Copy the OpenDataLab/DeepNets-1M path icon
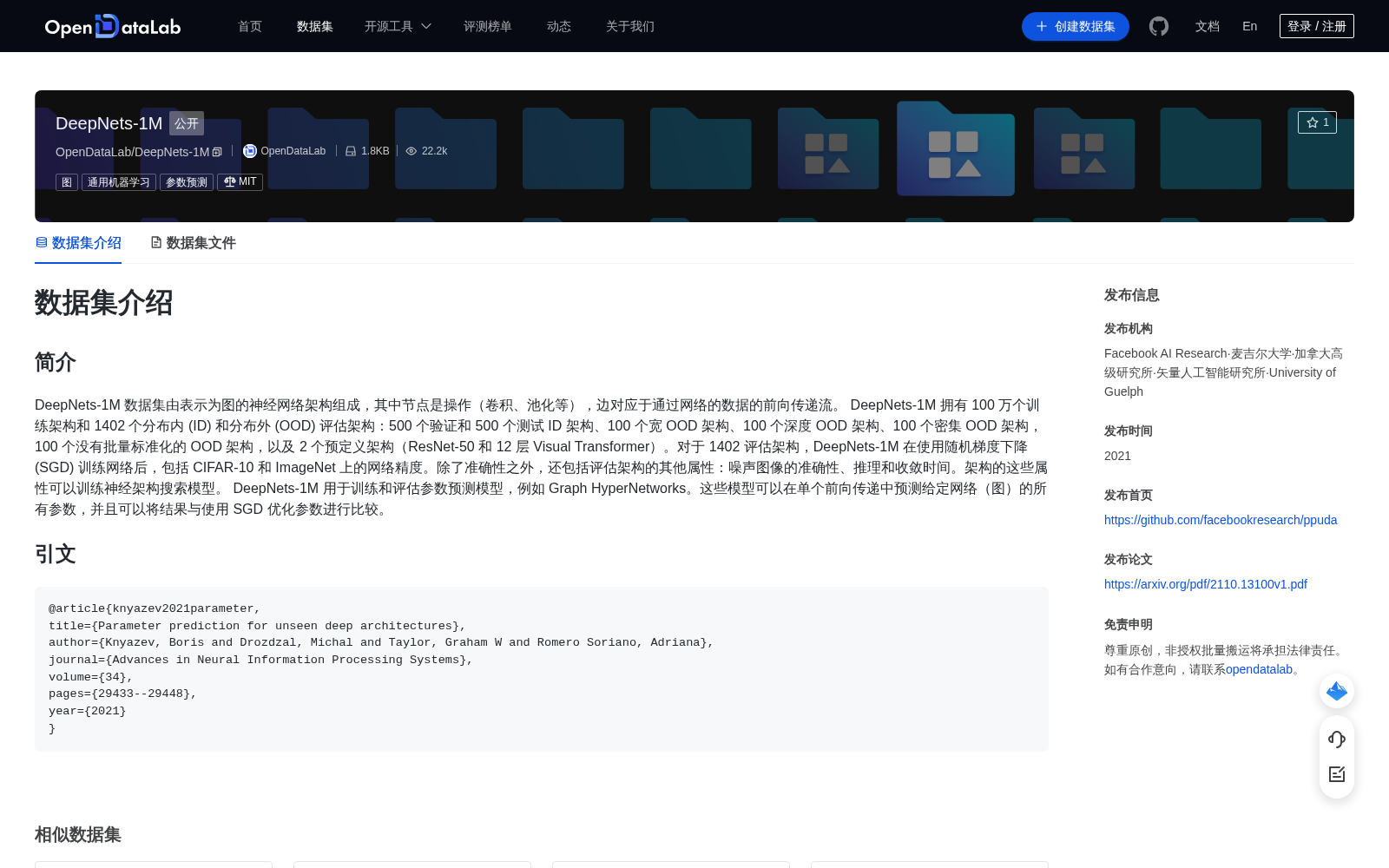This screenshot has height=868, width=1389. pyautogui.click(x=217, y=152)
